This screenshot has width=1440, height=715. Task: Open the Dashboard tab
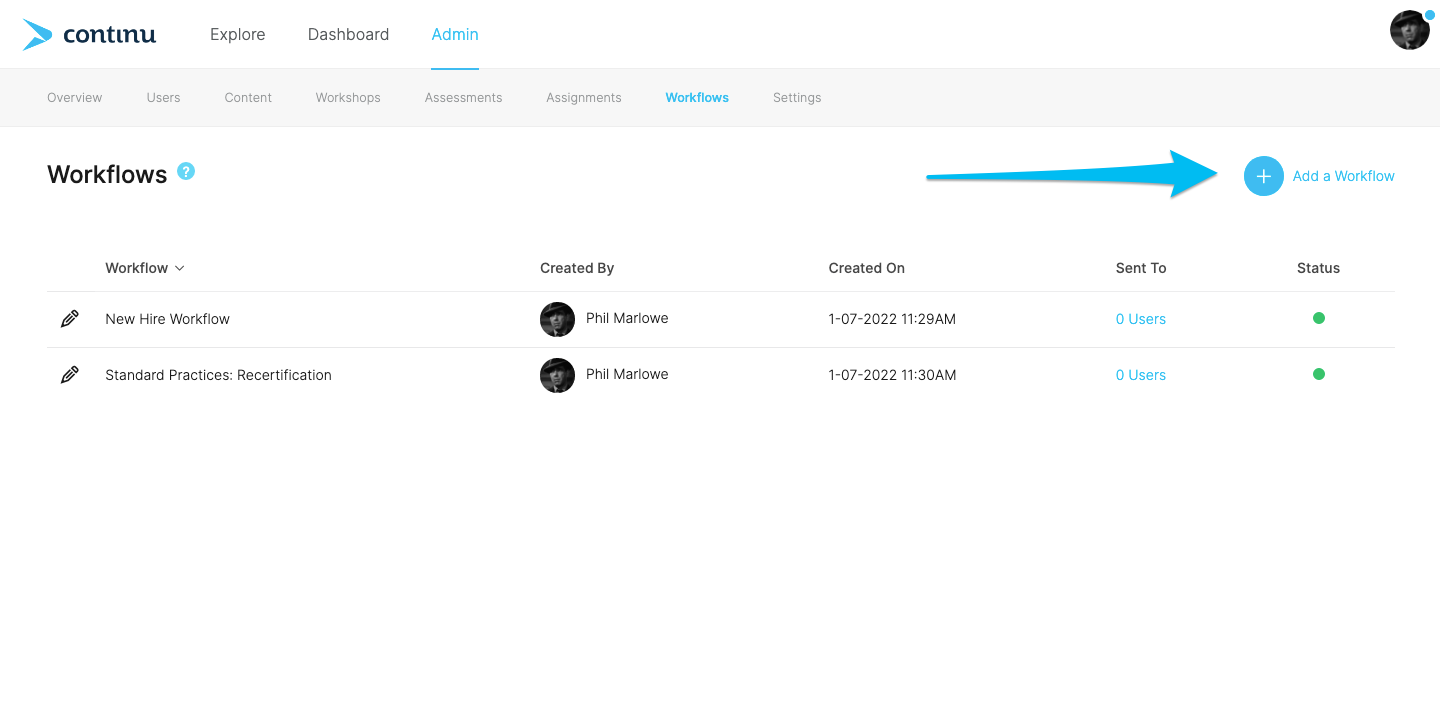pos(348,34)
